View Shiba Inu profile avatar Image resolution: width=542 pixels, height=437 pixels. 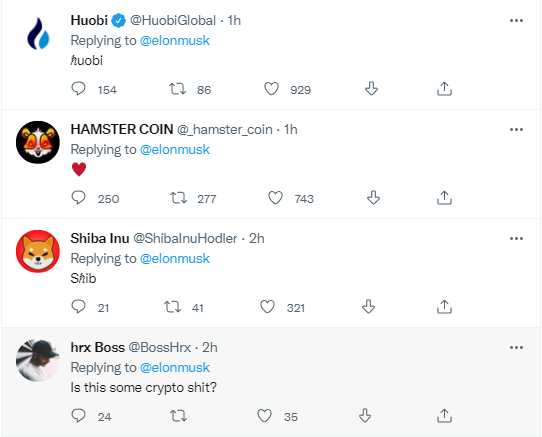pos(38,251)
